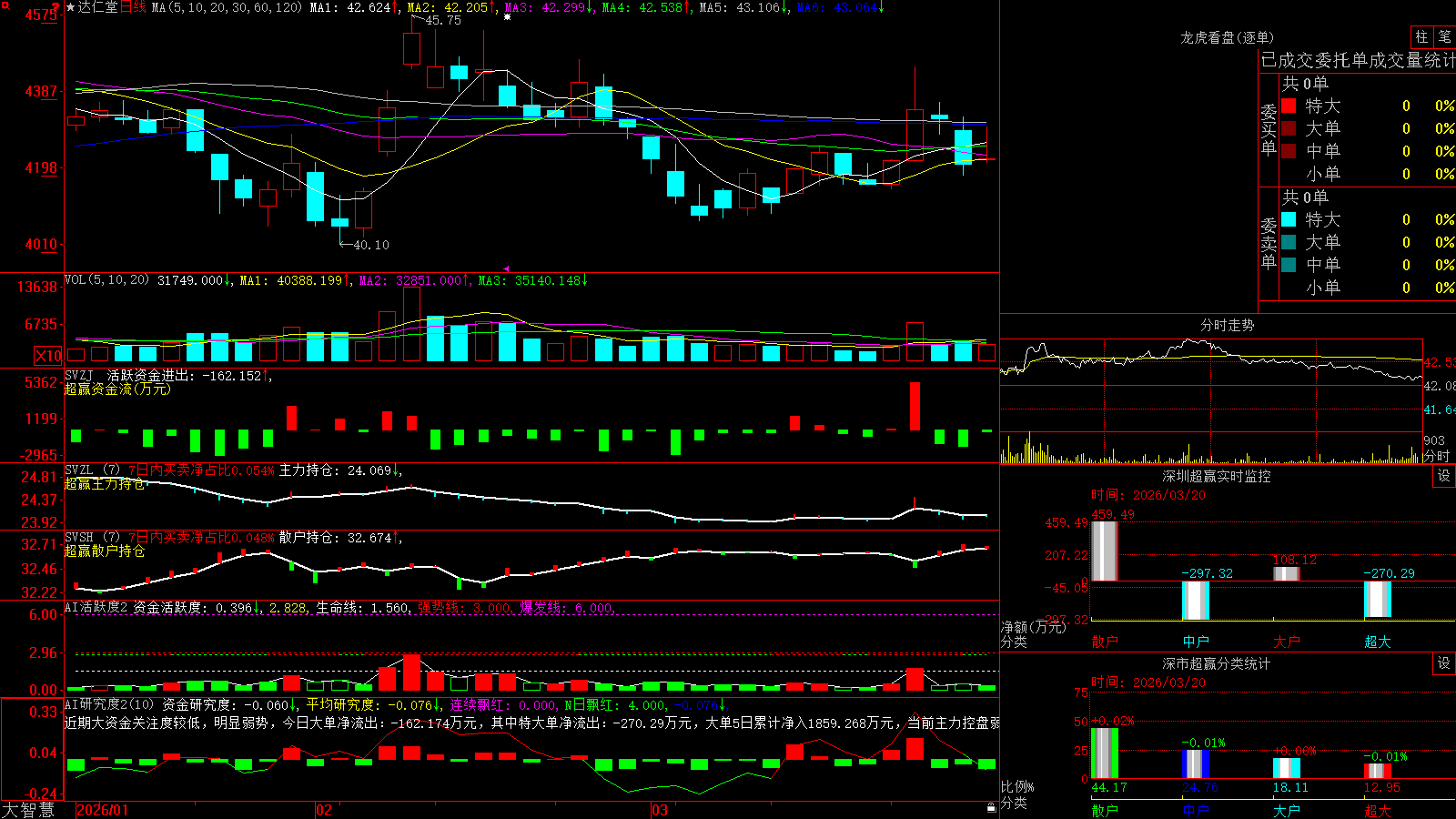
Task: Open VOL(5,10,20) indicator label
Action: [x=106, y=280]
